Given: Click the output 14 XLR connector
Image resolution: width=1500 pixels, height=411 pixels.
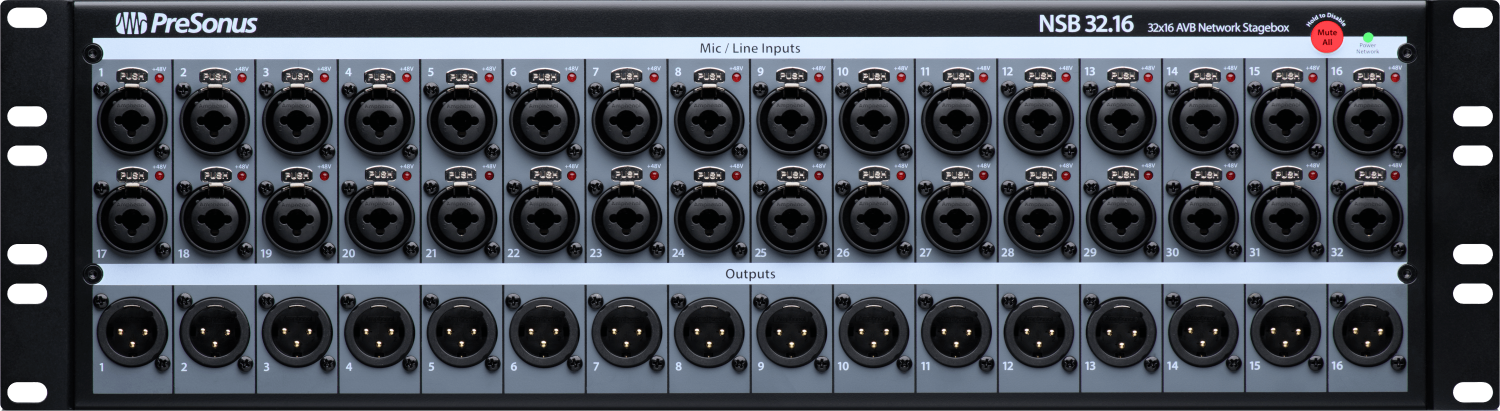Looking at the screenshot, I should pyautogui.click(x=1204, y=332).
